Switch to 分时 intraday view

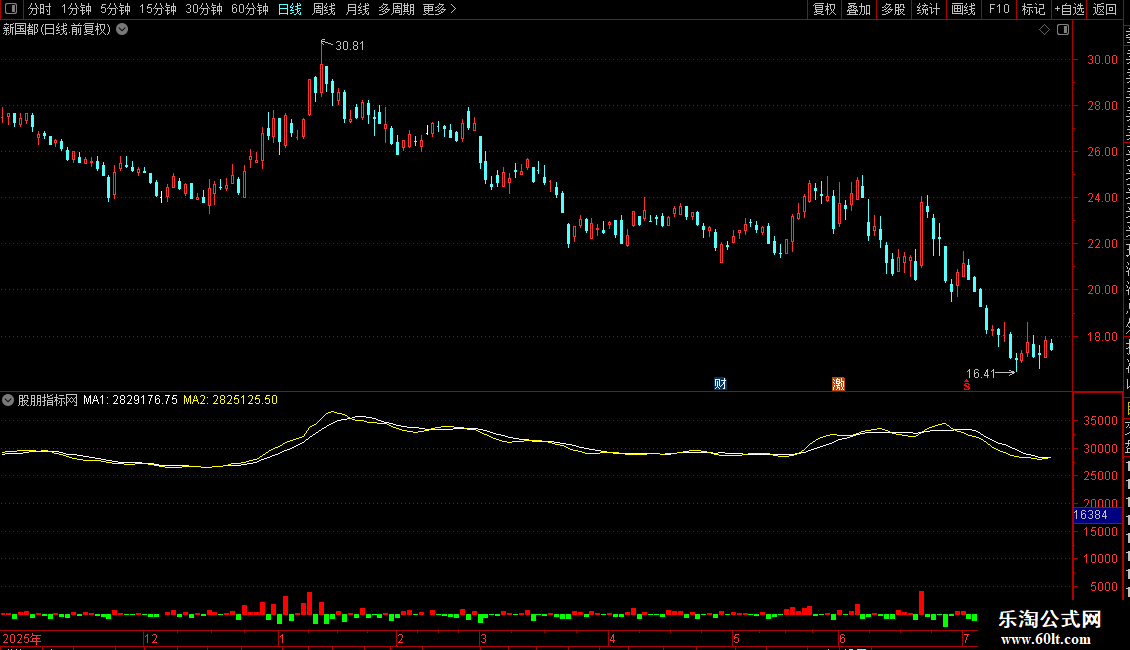(40, 9)
